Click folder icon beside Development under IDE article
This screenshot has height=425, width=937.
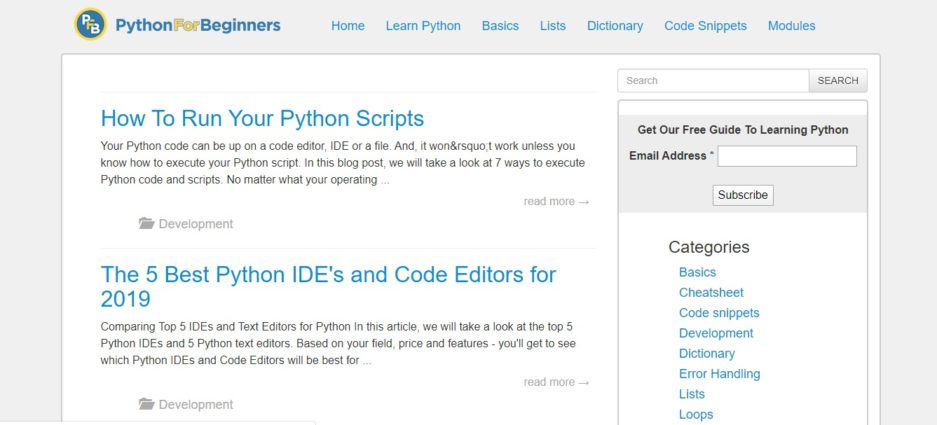click(146, 404)
